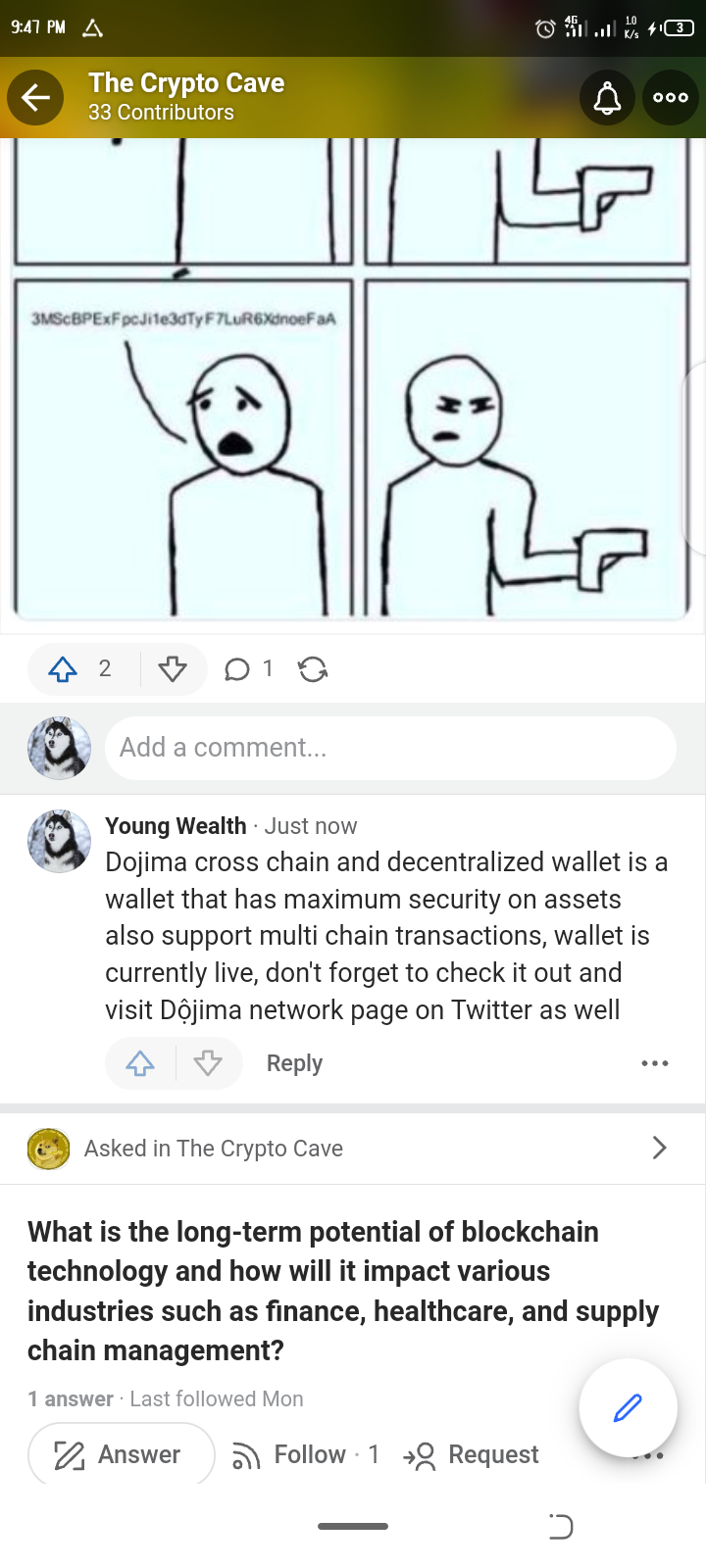This screenshot has width=706, height=1568.
Task: Tap the Add a comment field
Action: (390, 748)
